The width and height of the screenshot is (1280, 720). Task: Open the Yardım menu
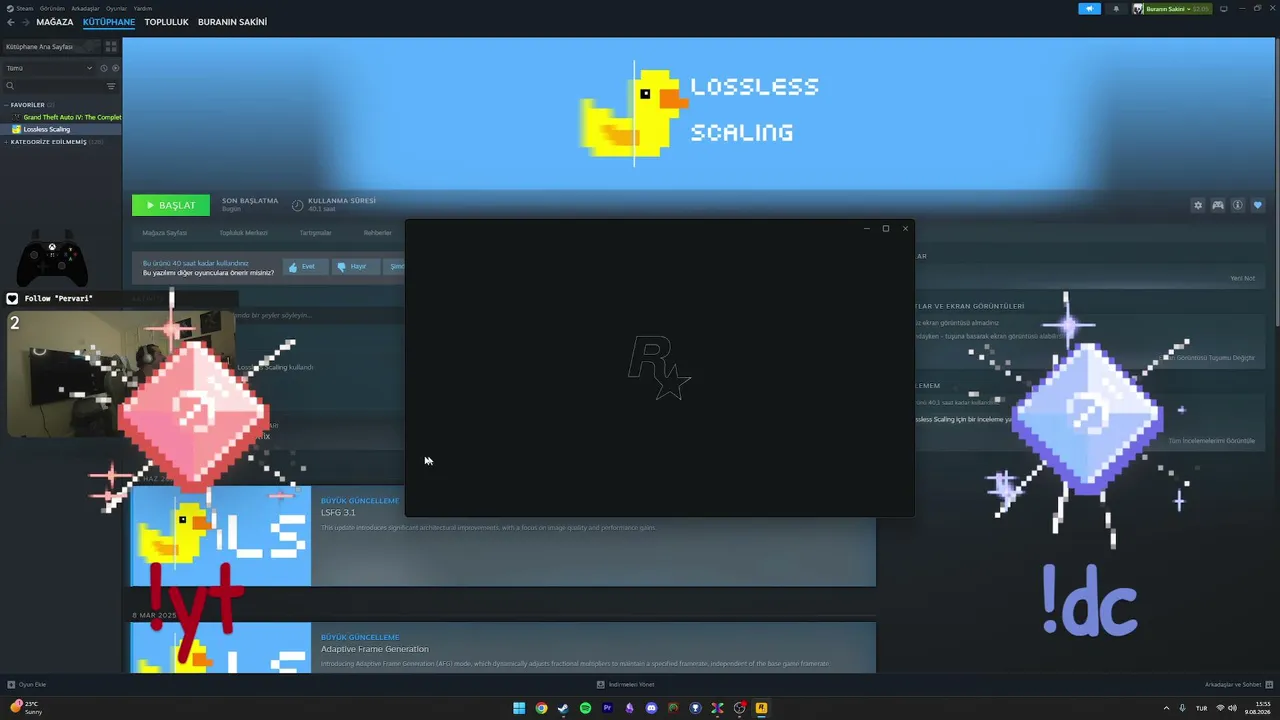pos(143,8)
